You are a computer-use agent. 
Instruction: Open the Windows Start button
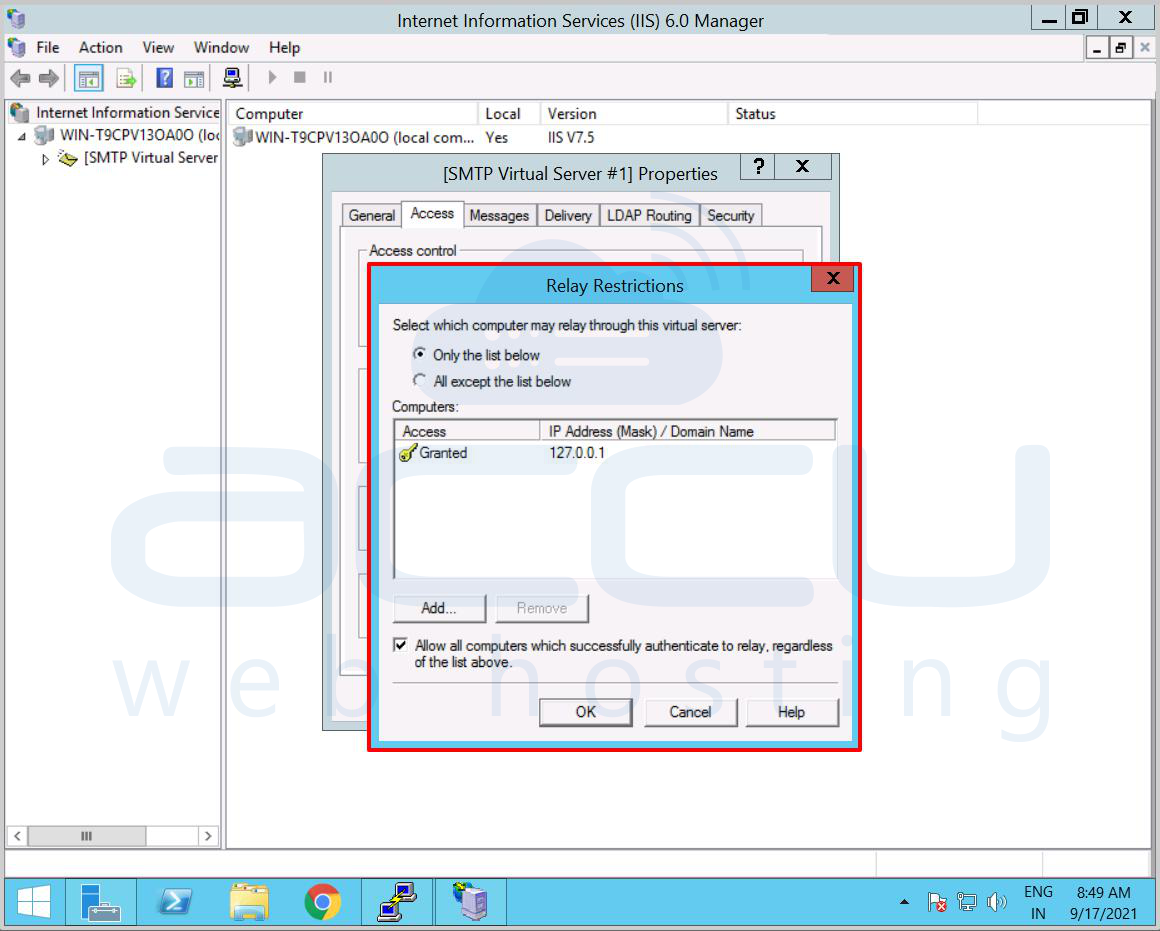click(x=33, y=902)
